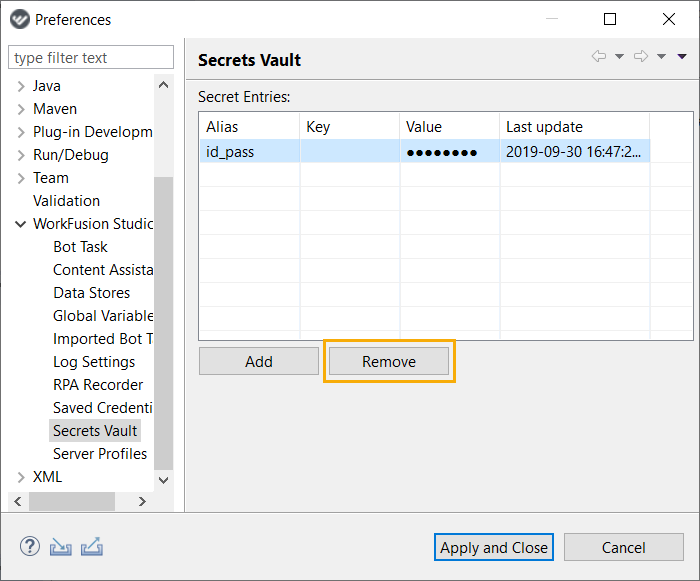
Task: Sort by the Alias column header
Action: coord(250,127)
